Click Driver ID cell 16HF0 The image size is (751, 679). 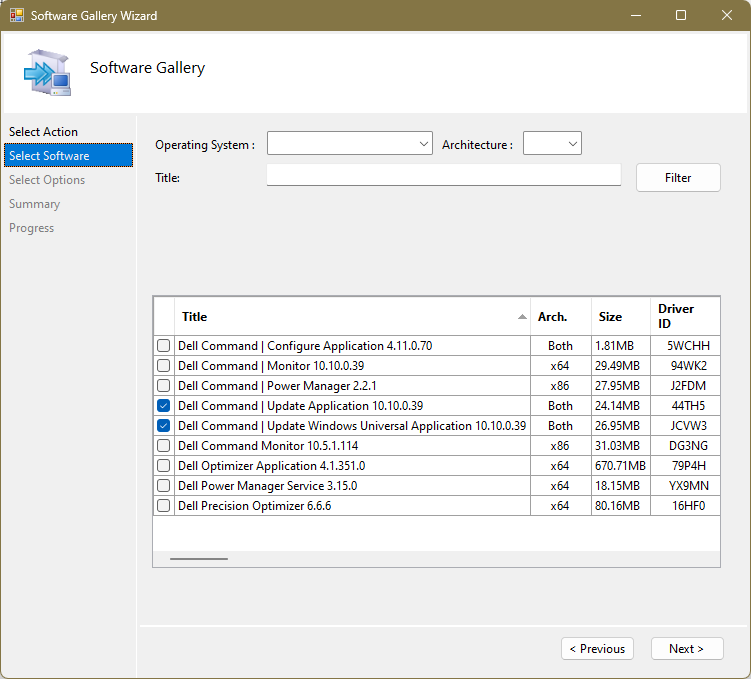pos(685,506)
